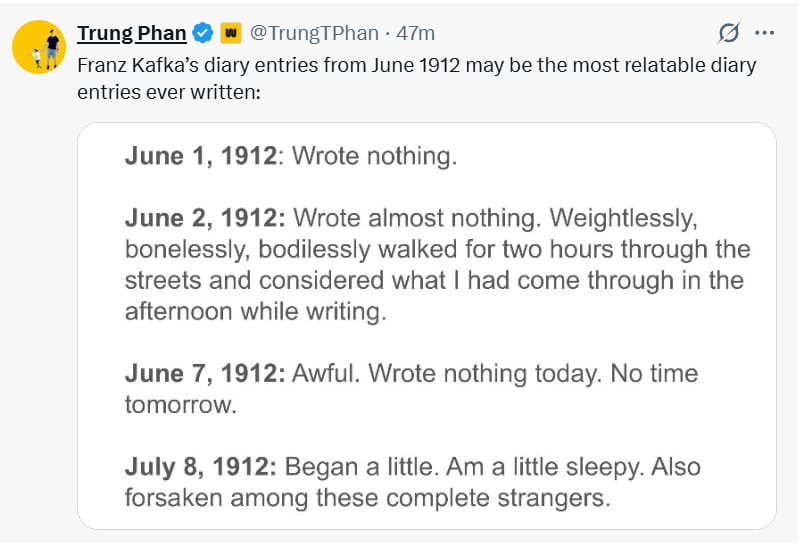The image size is (798, 543).
Task: Open the Grok explain-this-post icon
Action: pos(729,33)
